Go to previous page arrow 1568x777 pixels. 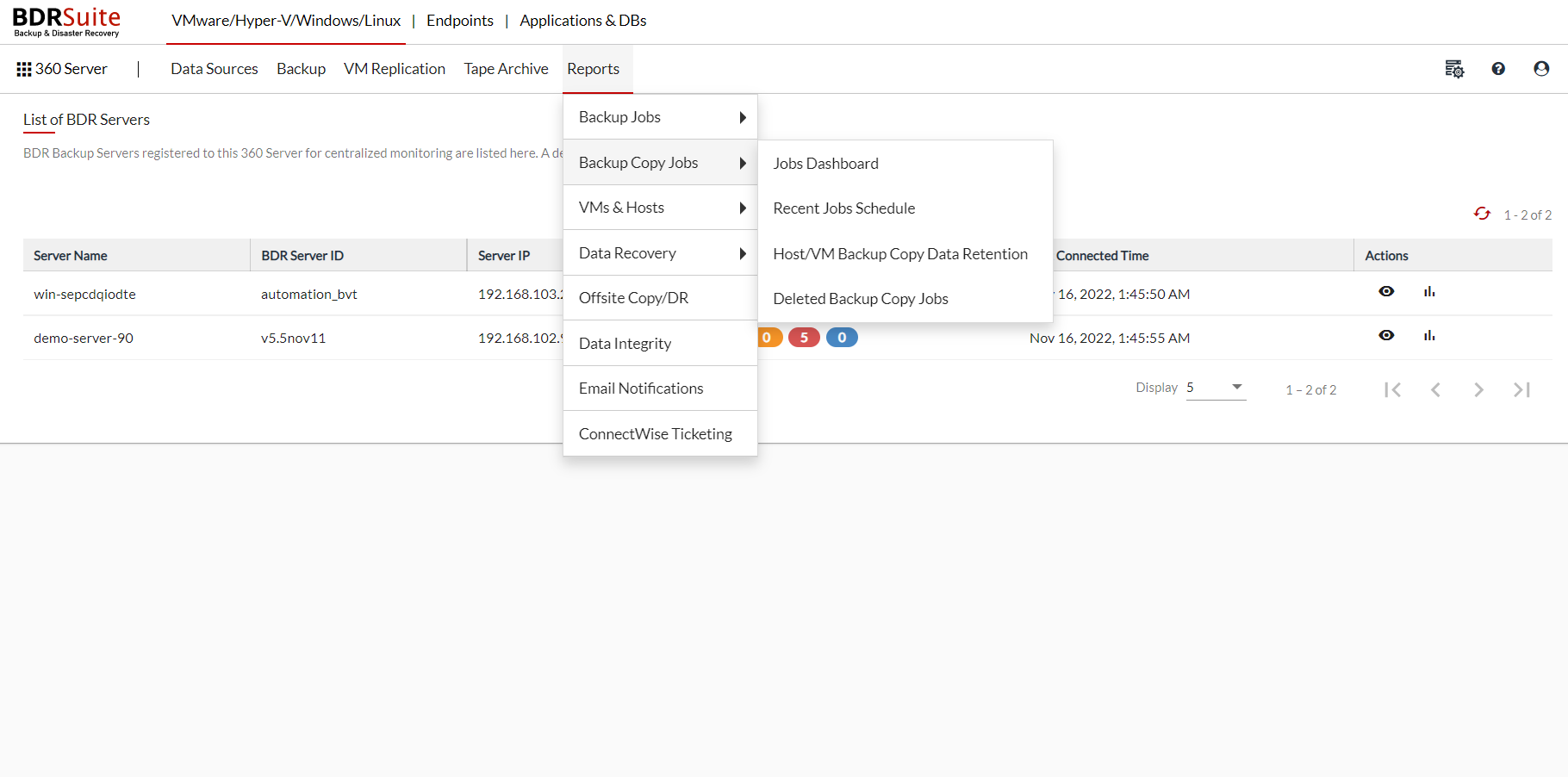(1435, 389)
